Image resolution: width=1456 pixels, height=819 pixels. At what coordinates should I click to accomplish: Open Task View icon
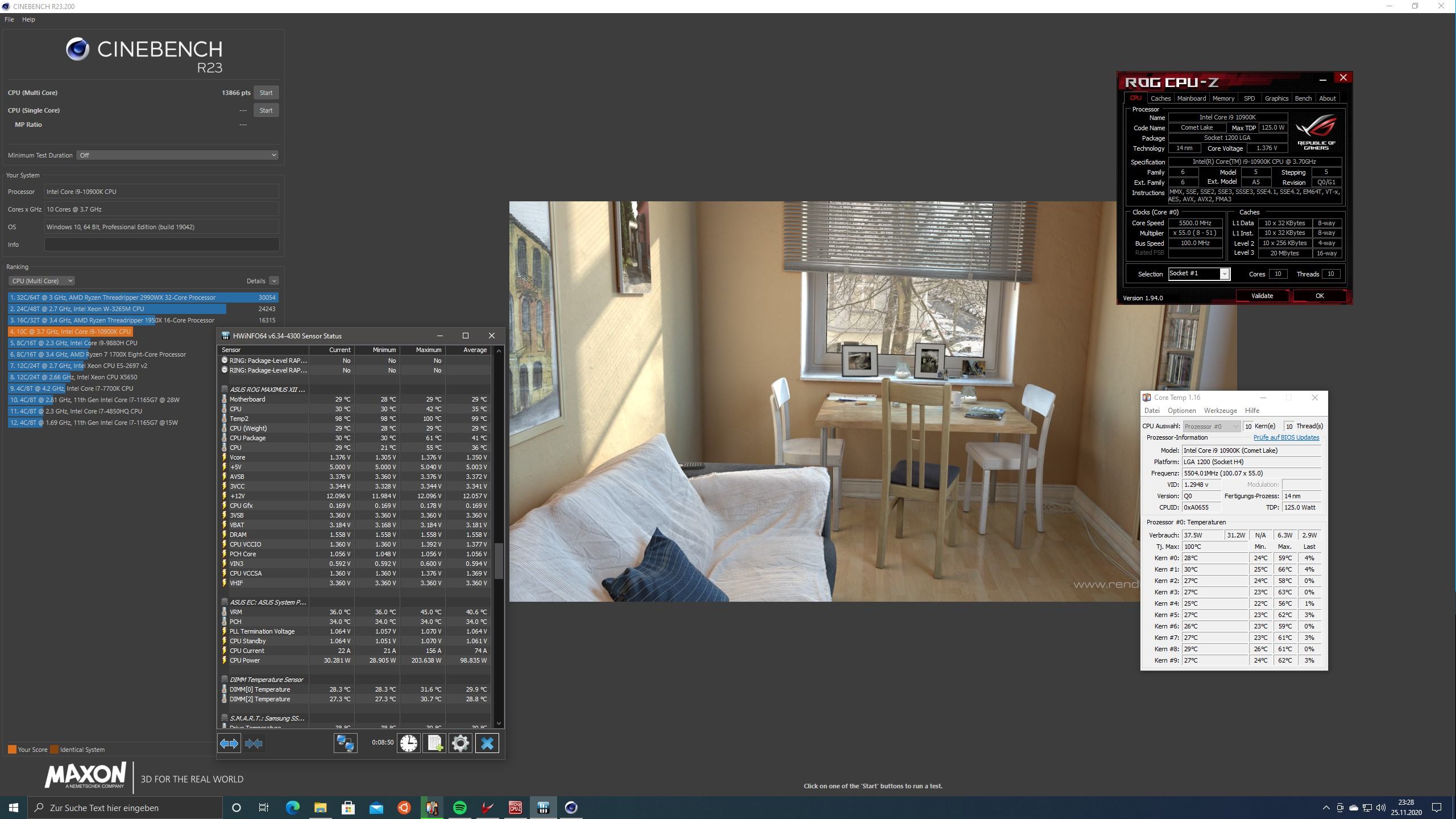[264, 808]
